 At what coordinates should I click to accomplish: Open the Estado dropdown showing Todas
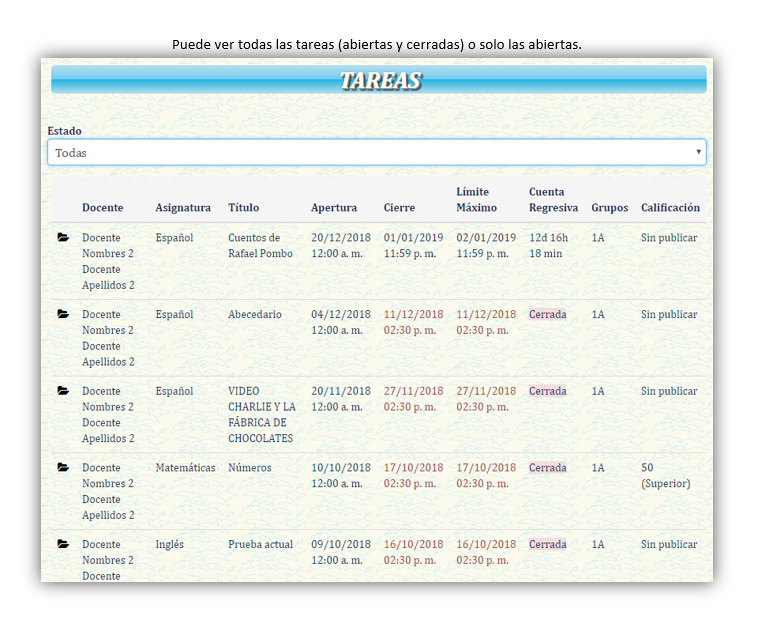[377, 153]
